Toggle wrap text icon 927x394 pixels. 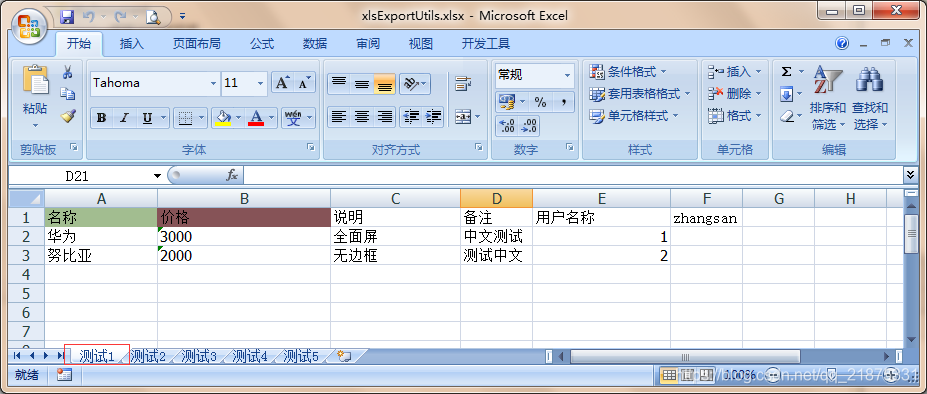[x=463, y=84]
